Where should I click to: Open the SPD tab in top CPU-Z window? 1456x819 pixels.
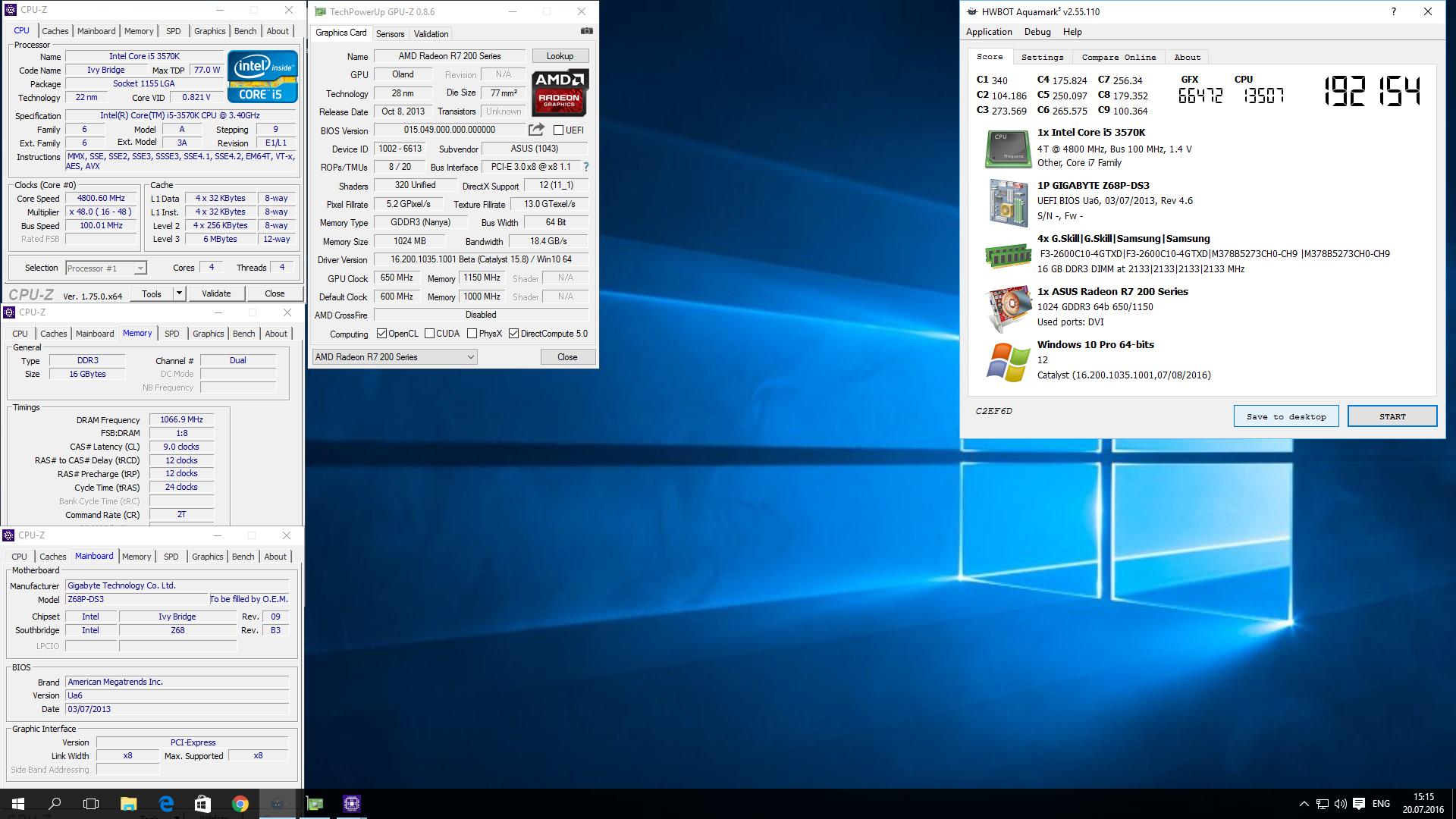click(x=174, y=31)
